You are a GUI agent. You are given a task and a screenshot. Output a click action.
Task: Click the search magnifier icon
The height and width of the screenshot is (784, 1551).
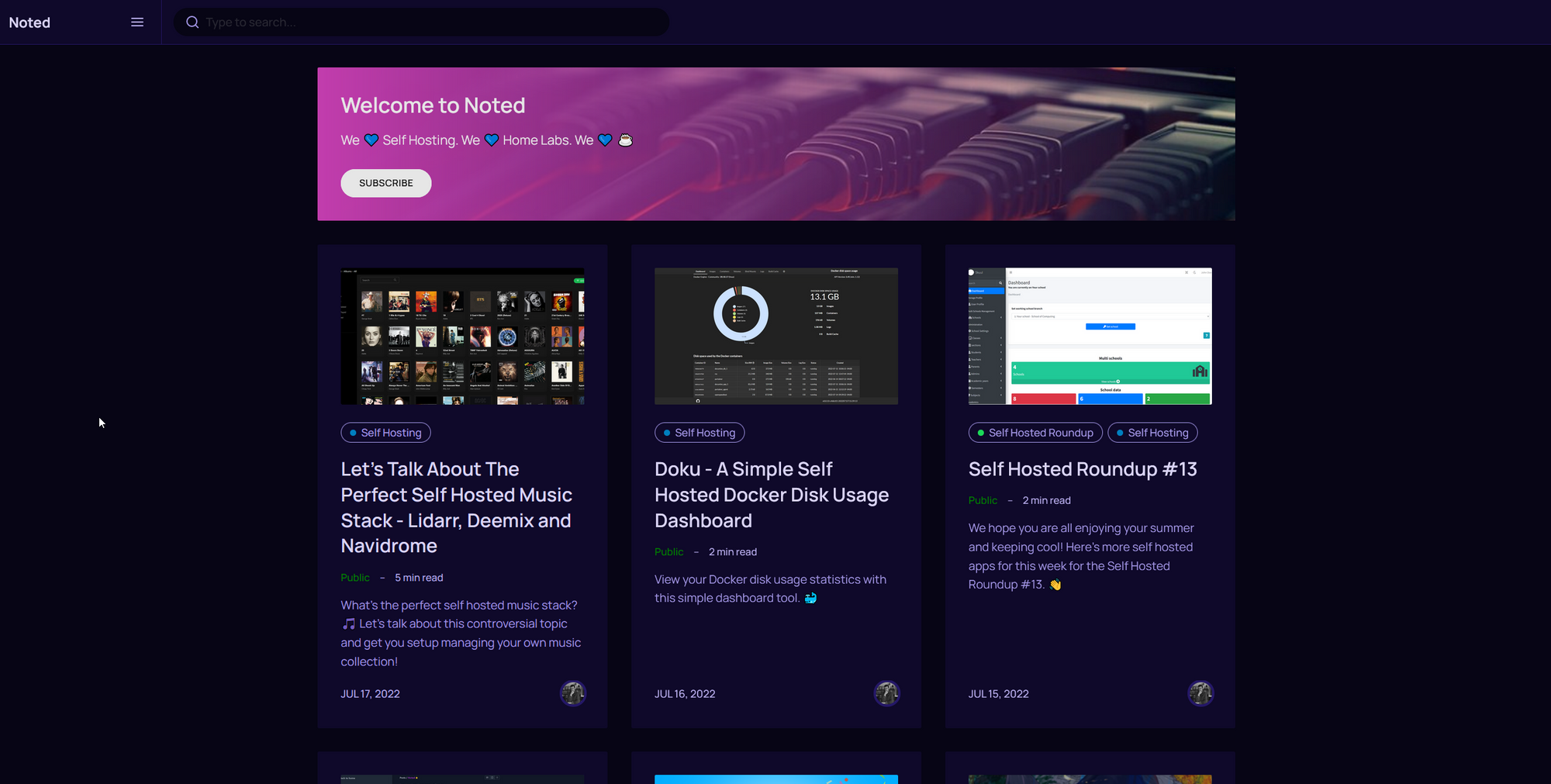click(192, 22)
